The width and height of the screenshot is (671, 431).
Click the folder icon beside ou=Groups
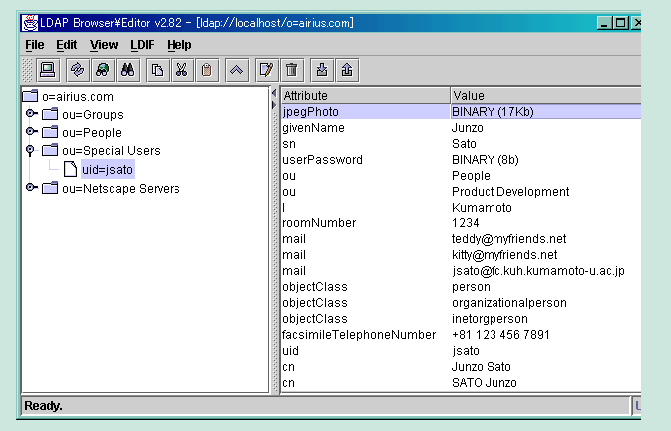click(50, 114)
